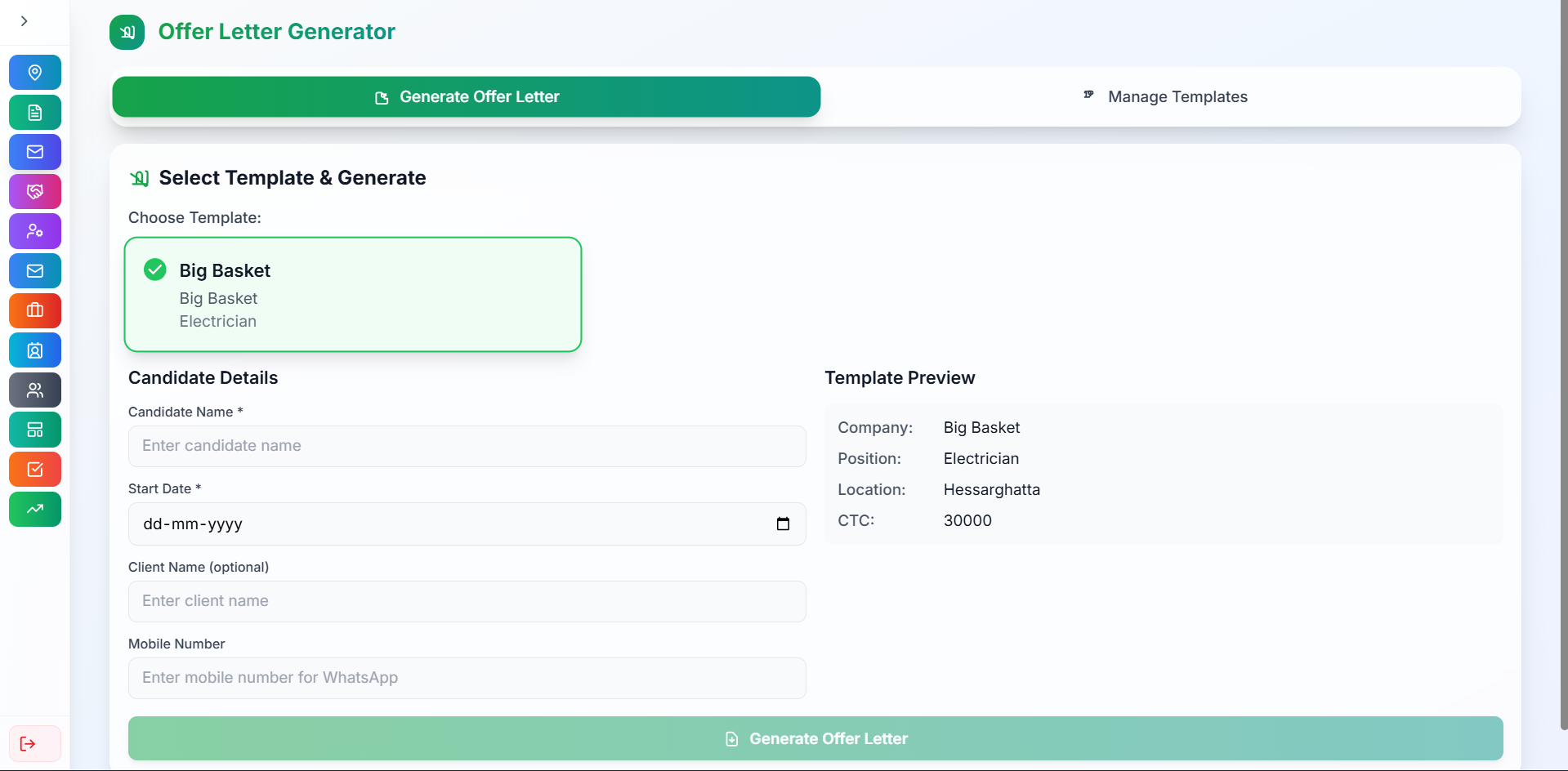Open the handshake sidebar icon
1568x771 pixels.
point(35,192)
